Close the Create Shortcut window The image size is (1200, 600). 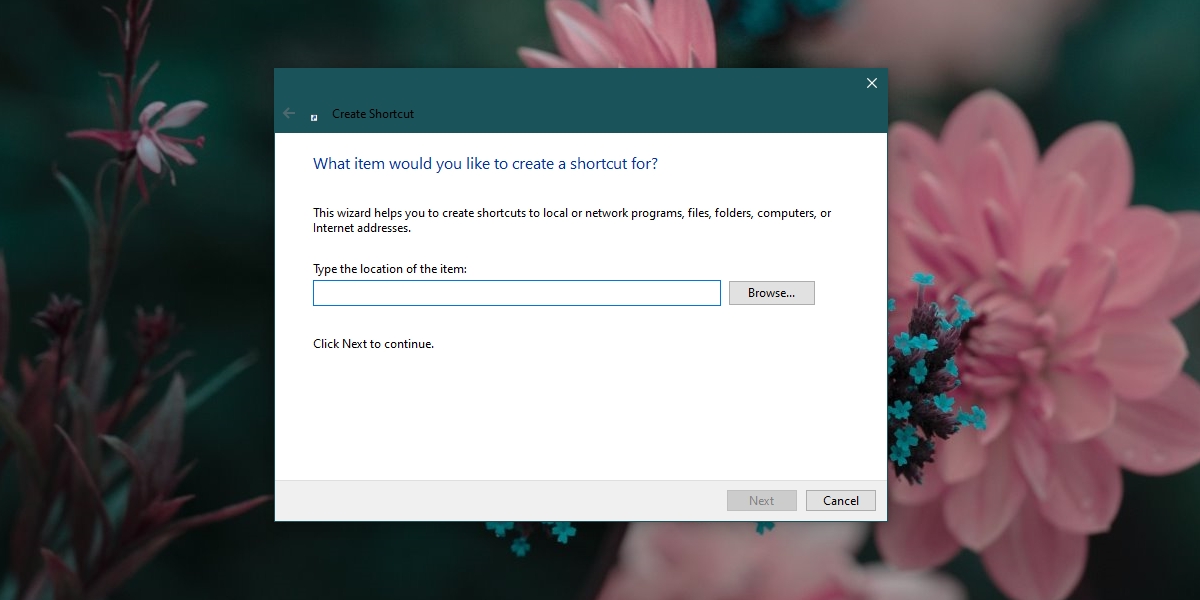click(871, 83)
